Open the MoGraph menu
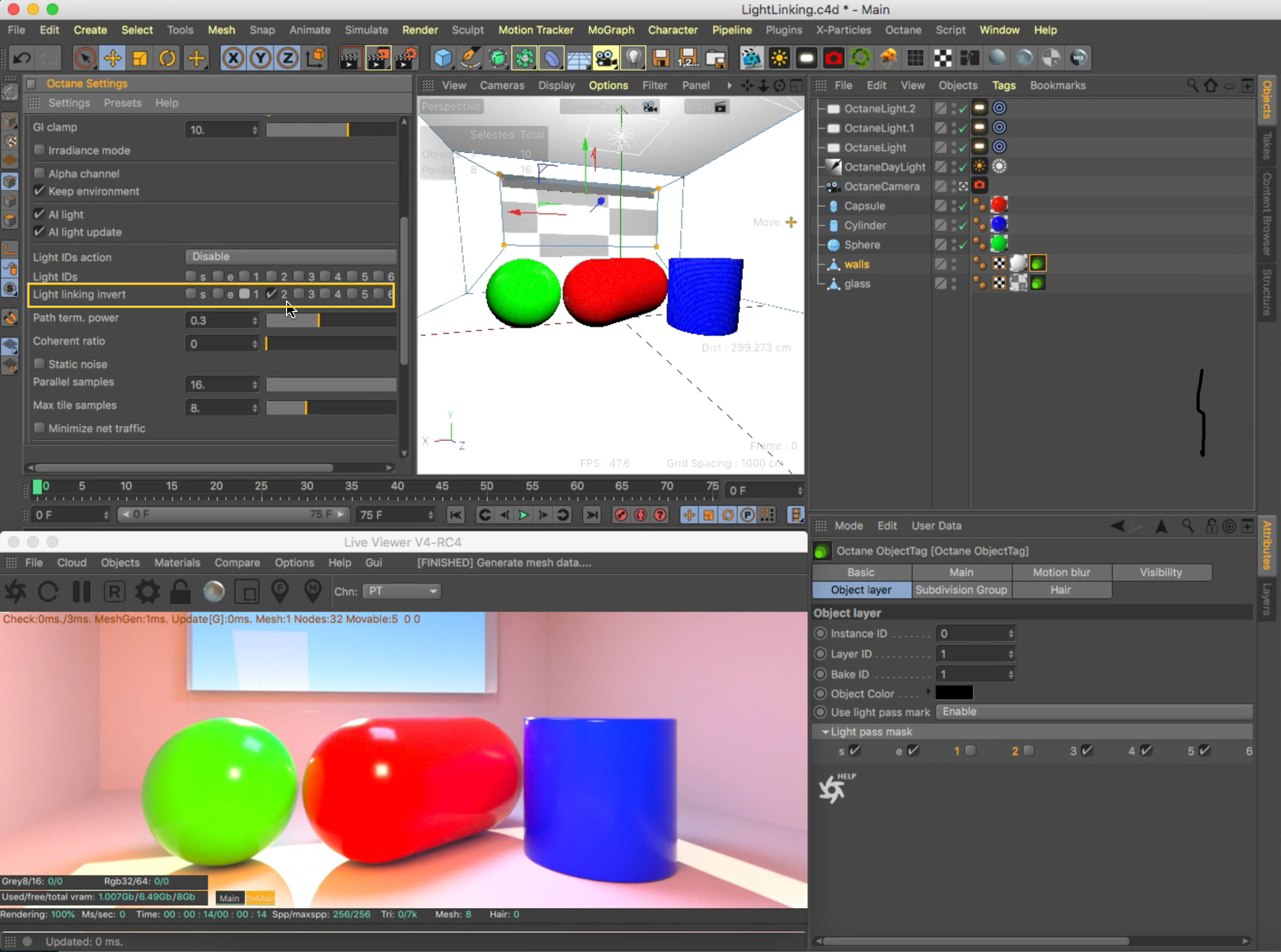This screenshot has height=952, width=1281. (610, 30)
